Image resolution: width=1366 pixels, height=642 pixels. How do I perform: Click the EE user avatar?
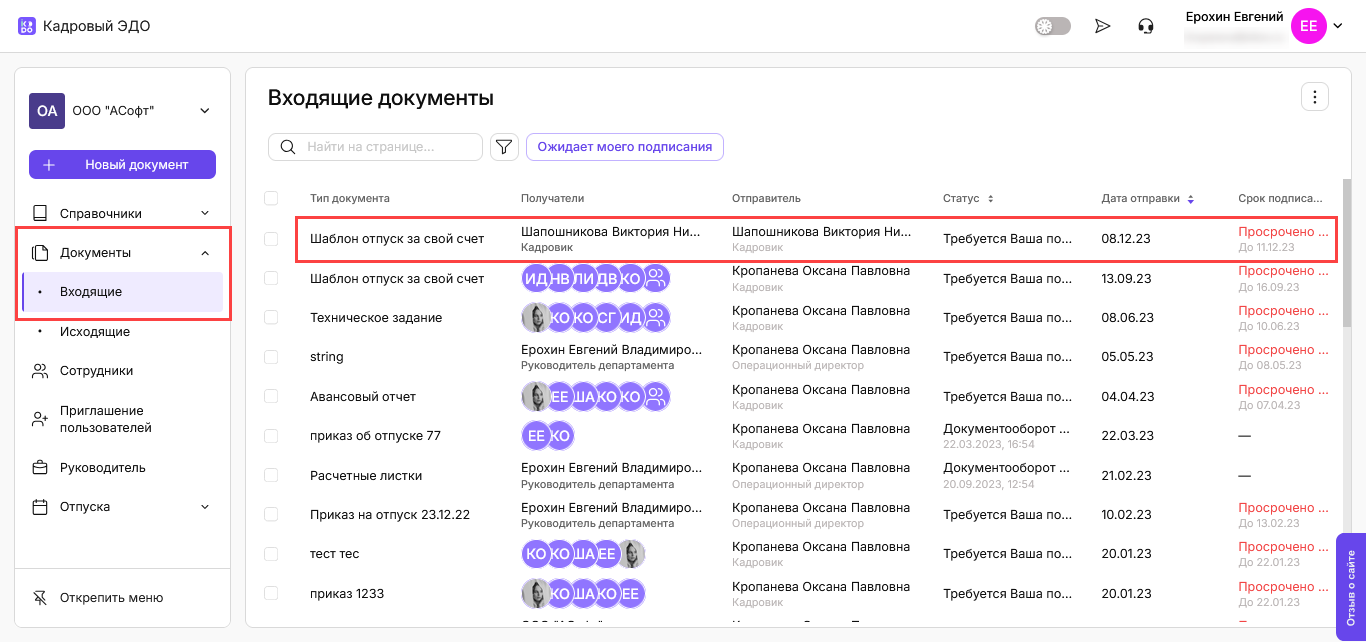click(x=1308, y=26)
